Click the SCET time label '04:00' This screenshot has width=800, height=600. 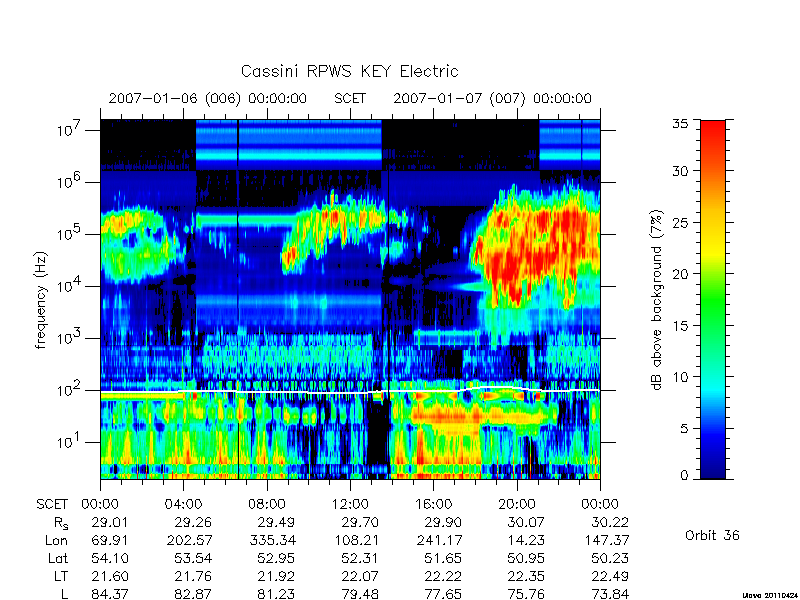pyautogui.click(x=183, y=504)
